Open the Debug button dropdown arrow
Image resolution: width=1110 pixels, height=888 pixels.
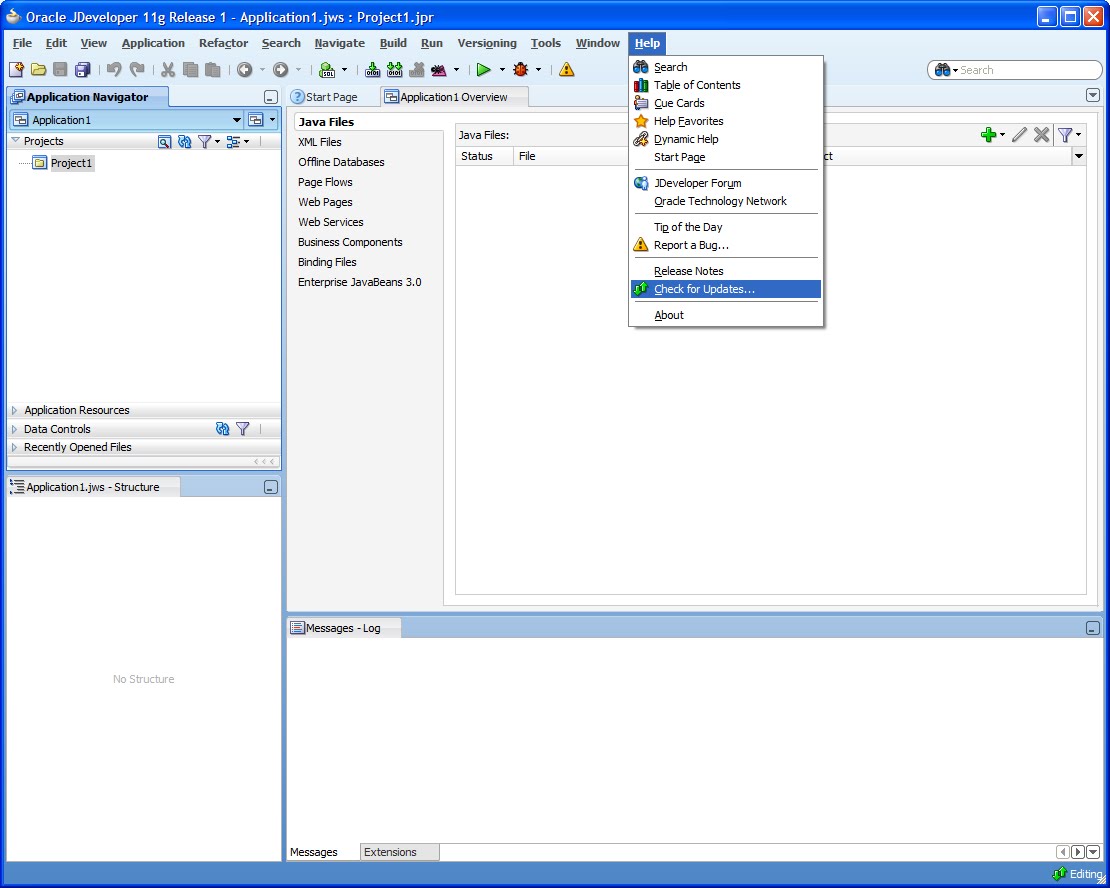pyautogui.click(x=539, y=69)
